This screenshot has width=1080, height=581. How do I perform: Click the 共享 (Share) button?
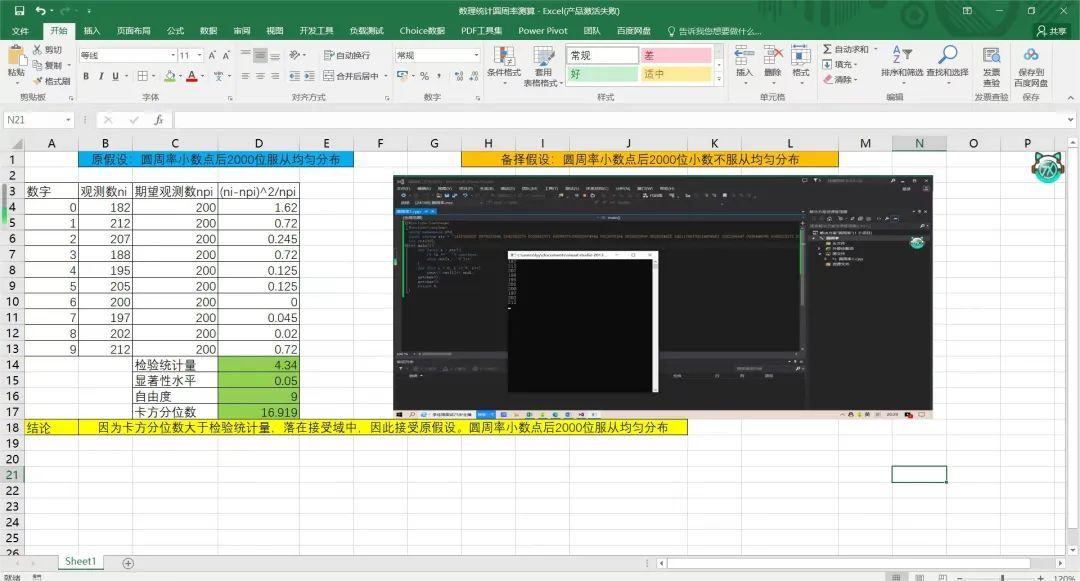[1050, 31]
